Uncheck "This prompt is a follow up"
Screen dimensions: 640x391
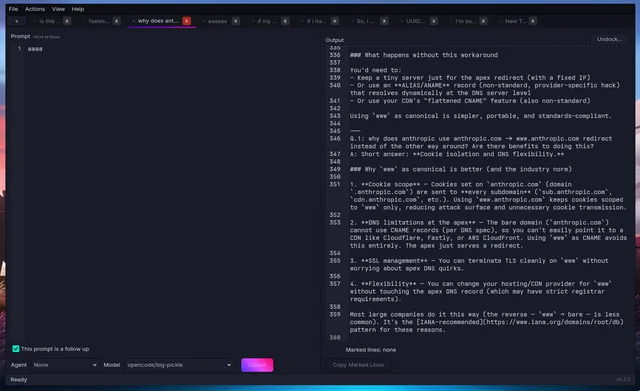tap(16, 349)
